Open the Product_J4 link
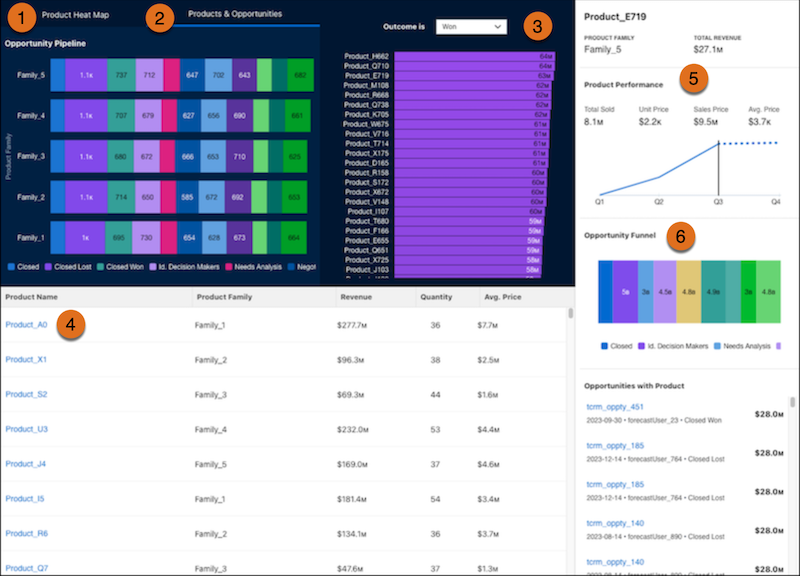 26,464
